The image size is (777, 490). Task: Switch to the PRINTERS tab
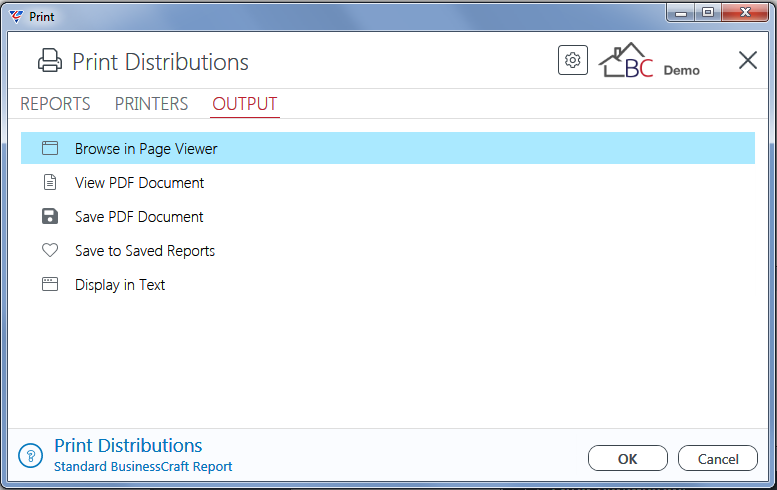click(151, 104)
